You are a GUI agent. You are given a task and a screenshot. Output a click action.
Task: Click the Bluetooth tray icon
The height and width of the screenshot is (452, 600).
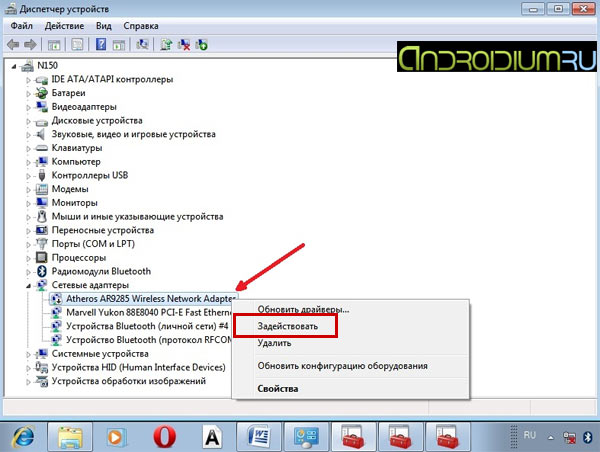(x=588, y=437)
